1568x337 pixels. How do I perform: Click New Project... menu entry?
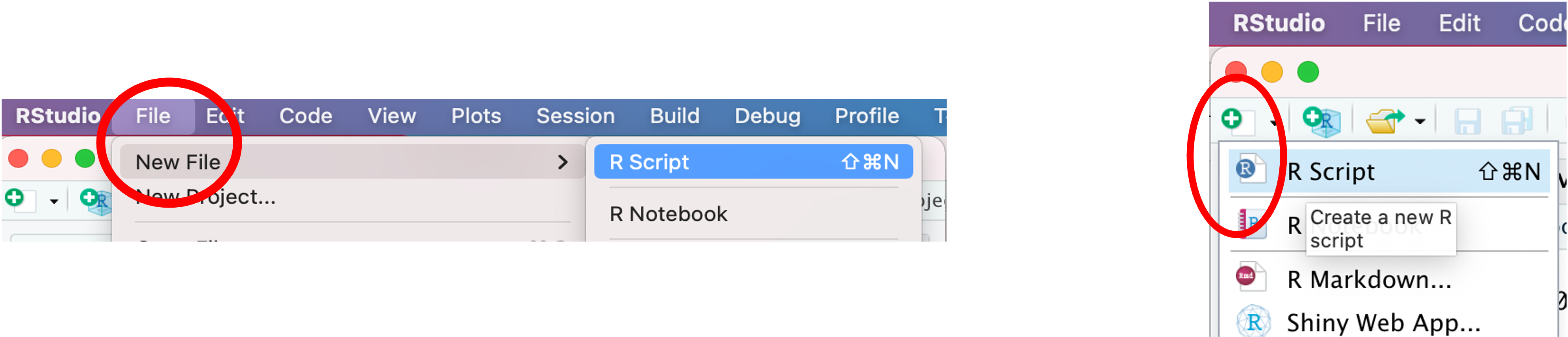click(x=206, y=197)
